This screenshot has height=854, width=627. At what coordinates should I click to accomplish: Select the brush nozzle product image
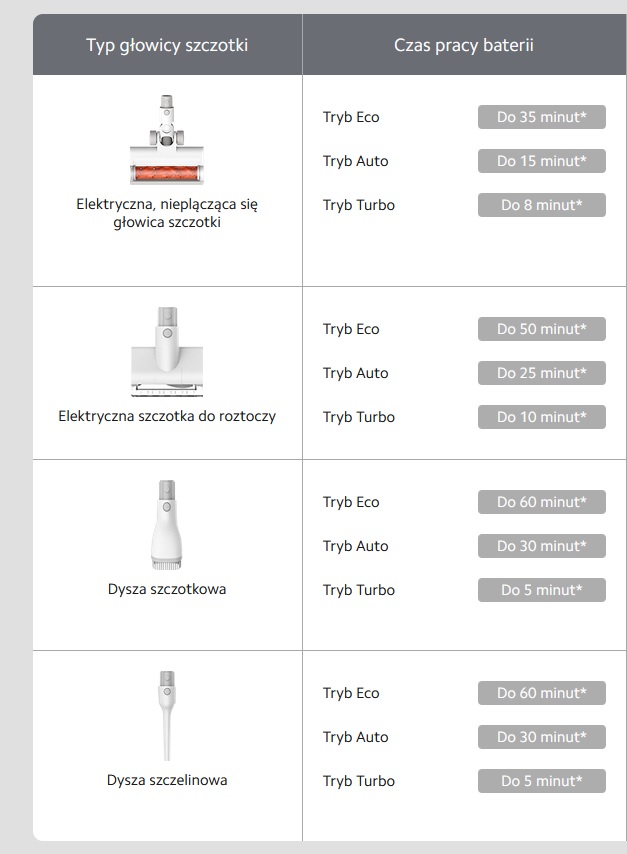tap(167, 525)
